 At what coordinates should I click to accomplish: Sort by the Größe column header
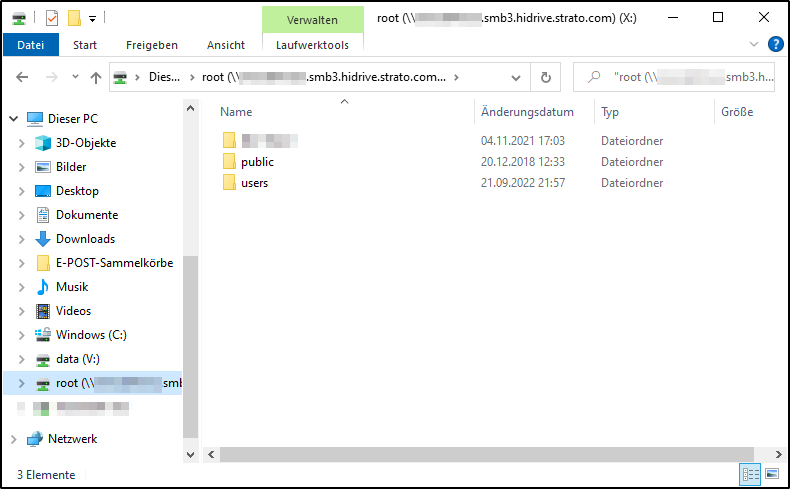(737, 112)
